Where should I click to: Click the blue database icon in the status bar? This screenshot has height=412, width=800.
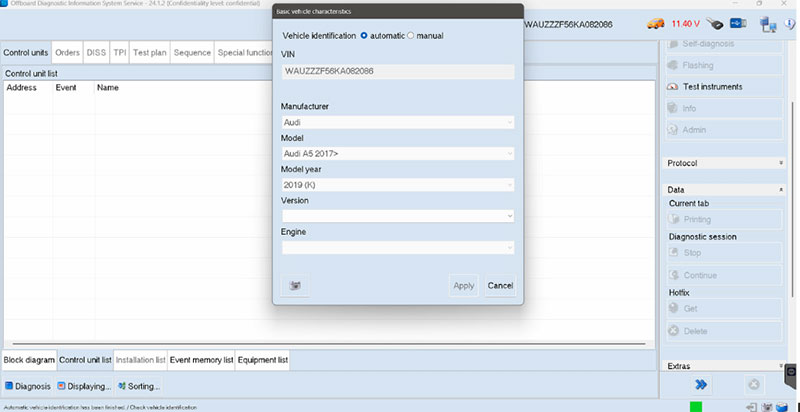tap(782, 407)
